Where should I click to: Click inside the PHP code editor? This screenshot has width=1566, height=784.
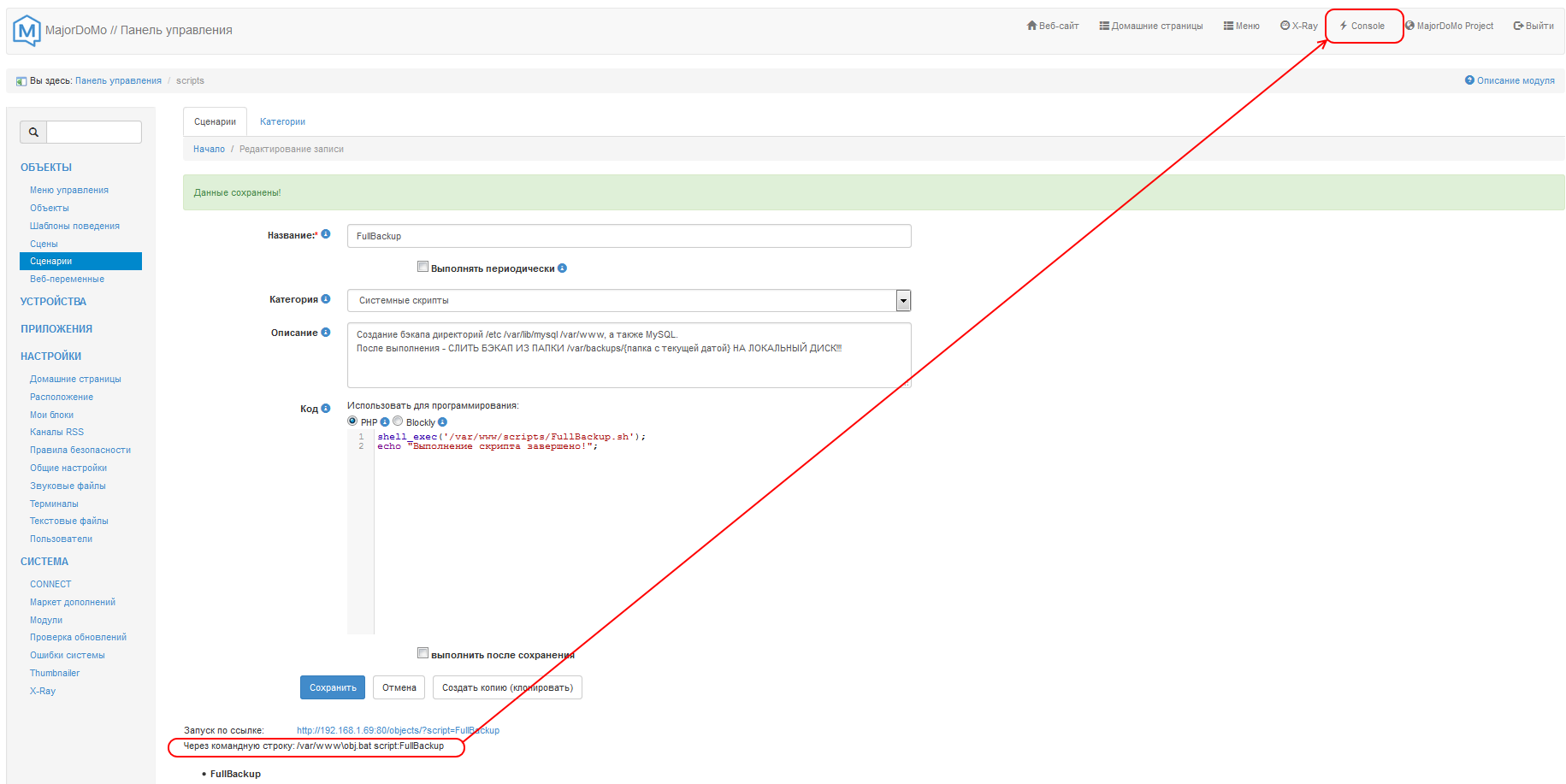click(x=629, y=532)
